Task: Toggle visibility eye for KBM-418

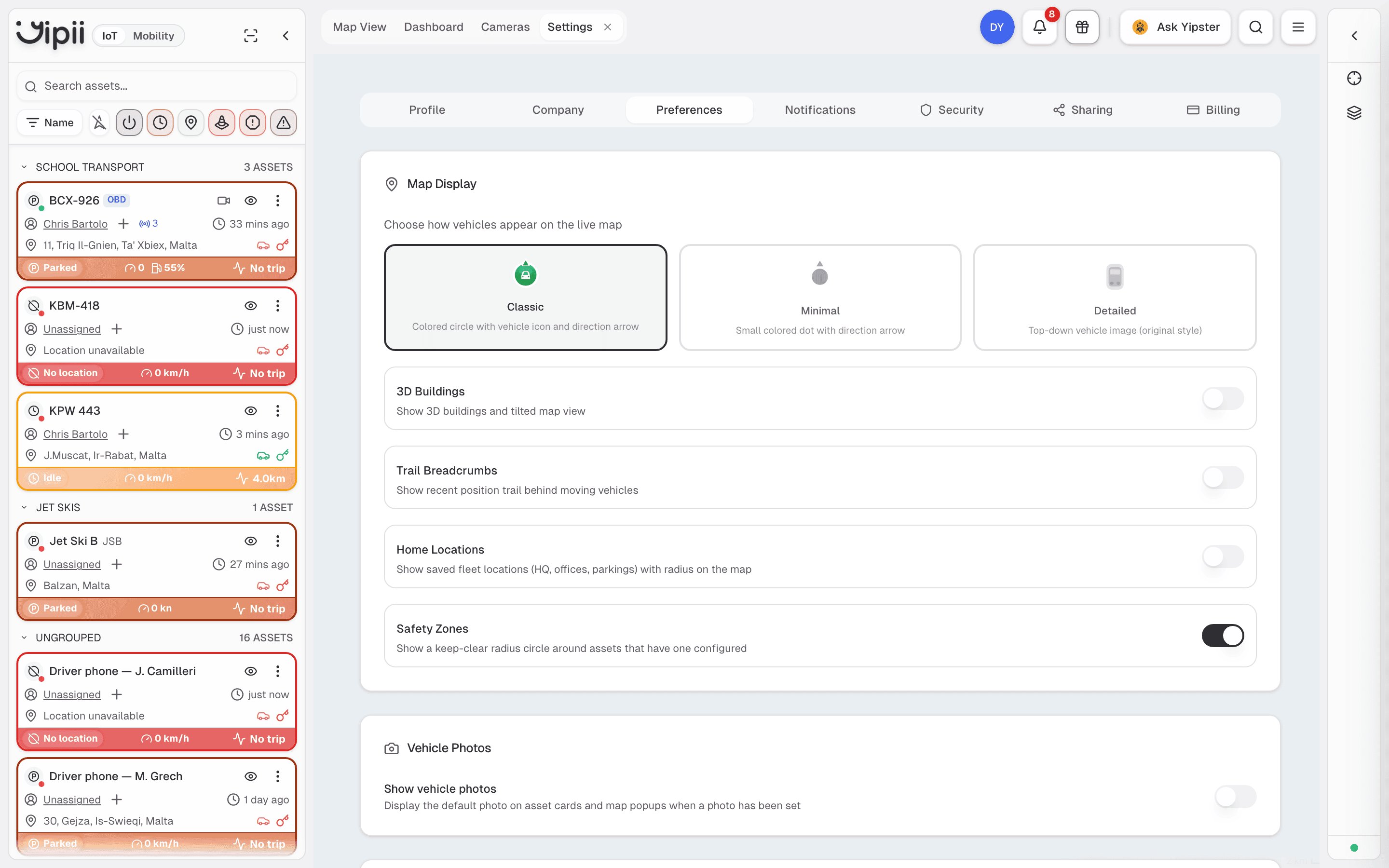Action: 251,305
